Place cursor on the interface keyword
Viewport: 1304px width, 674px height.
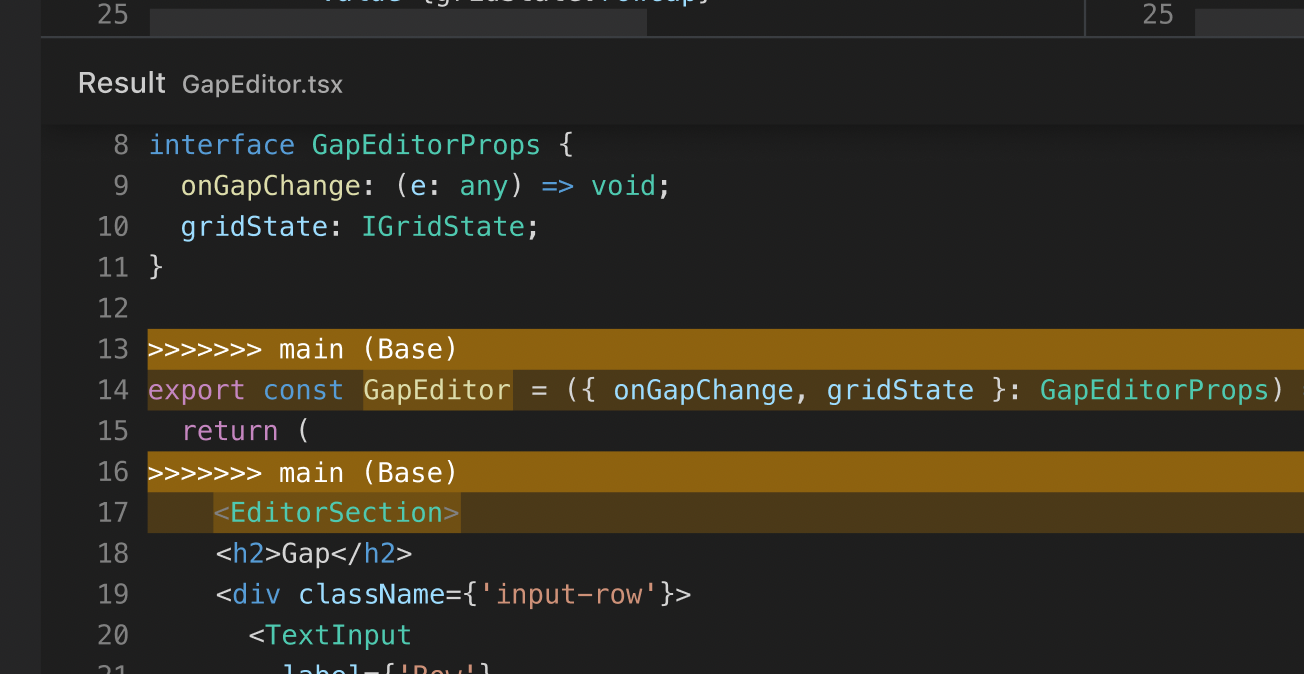(x=222, y=144)
